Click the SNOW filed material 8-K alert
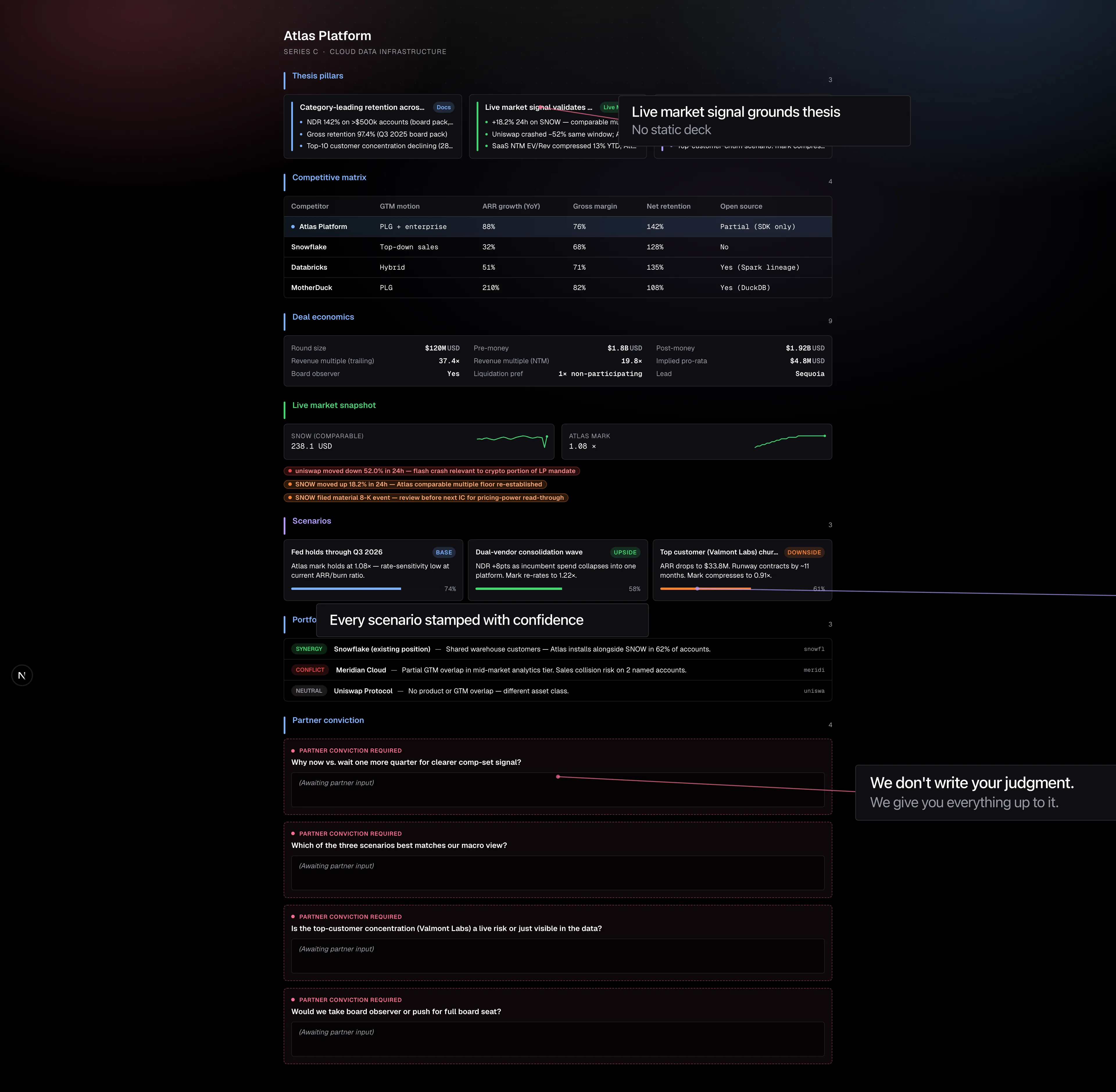 [426, 498]
